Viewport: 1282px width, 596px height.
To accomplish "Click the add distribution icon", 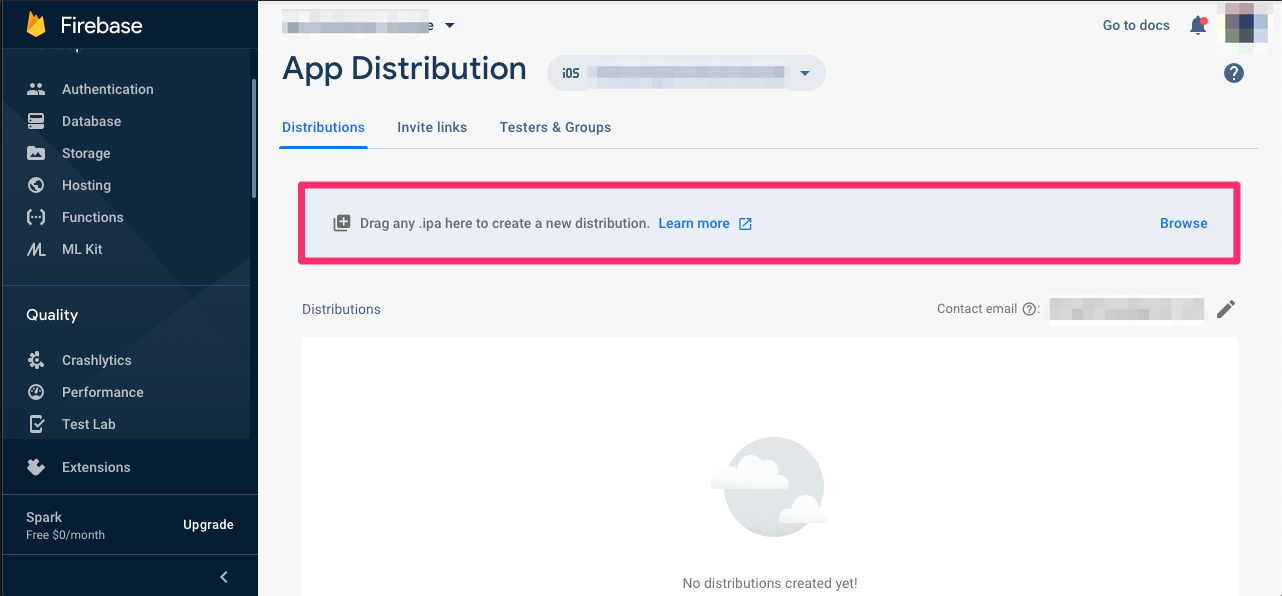I will coord(342,223).
